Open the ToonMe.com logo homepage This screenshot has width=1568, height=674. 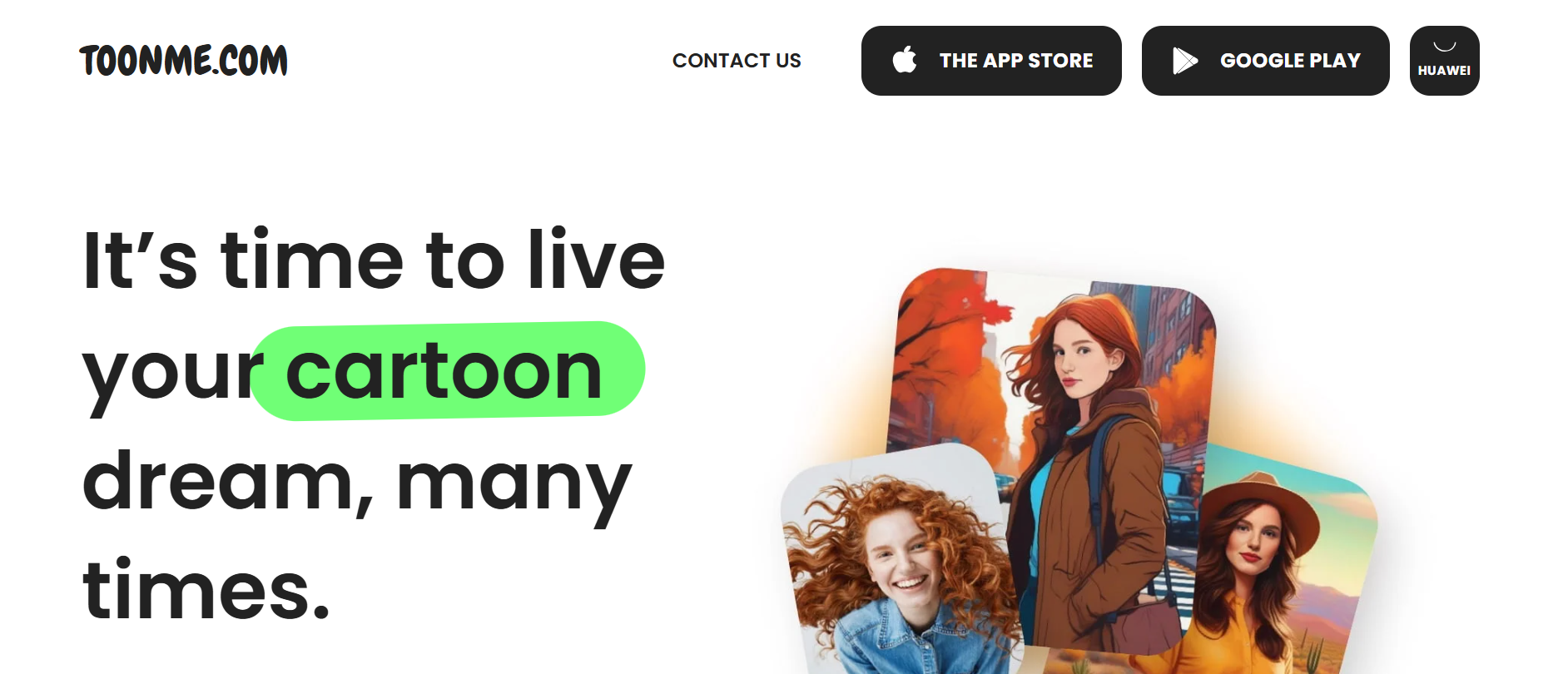[x=183, y=61]
